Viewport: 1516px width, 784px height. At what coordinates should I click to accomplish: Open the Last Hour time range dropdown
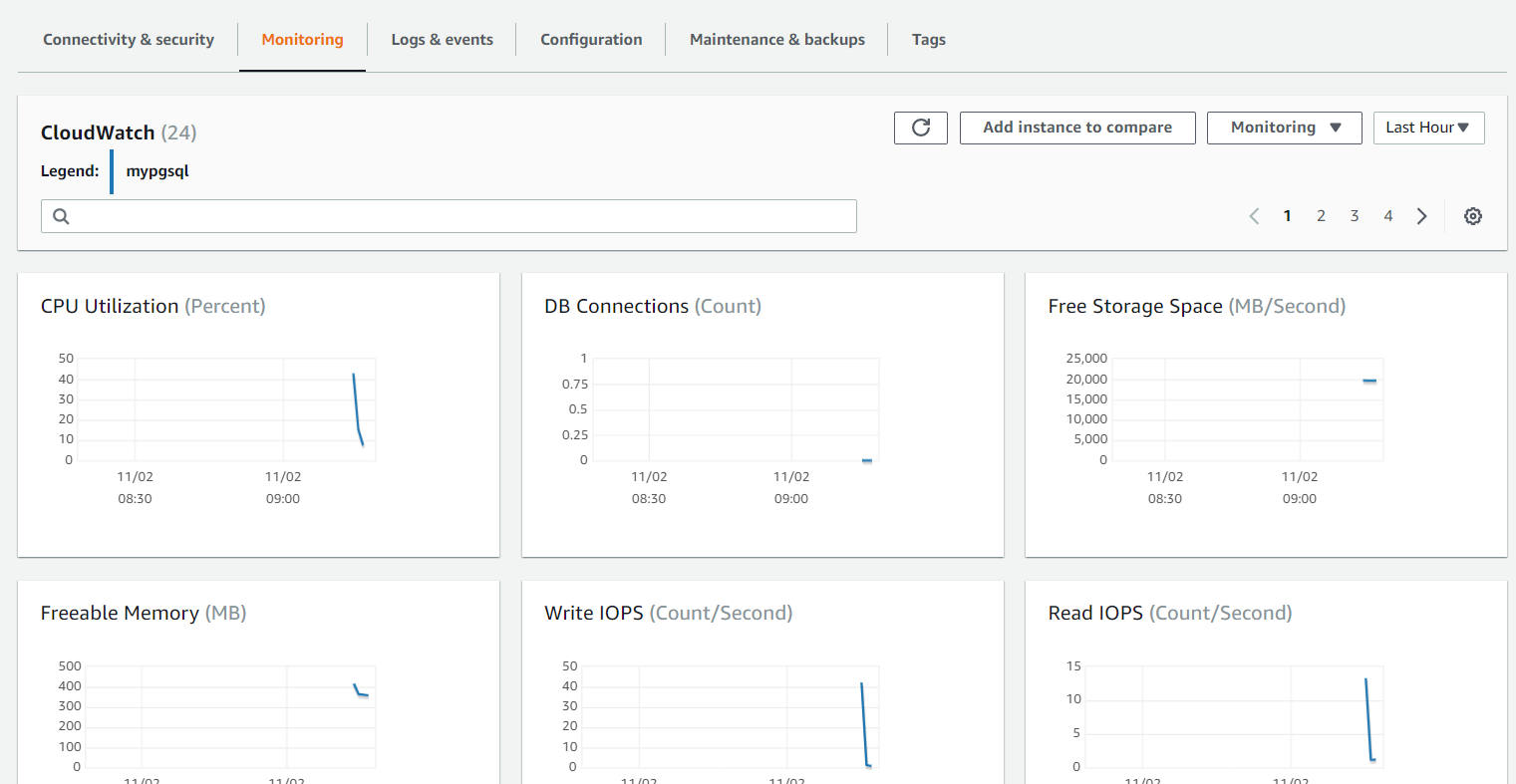[1429, 128]
